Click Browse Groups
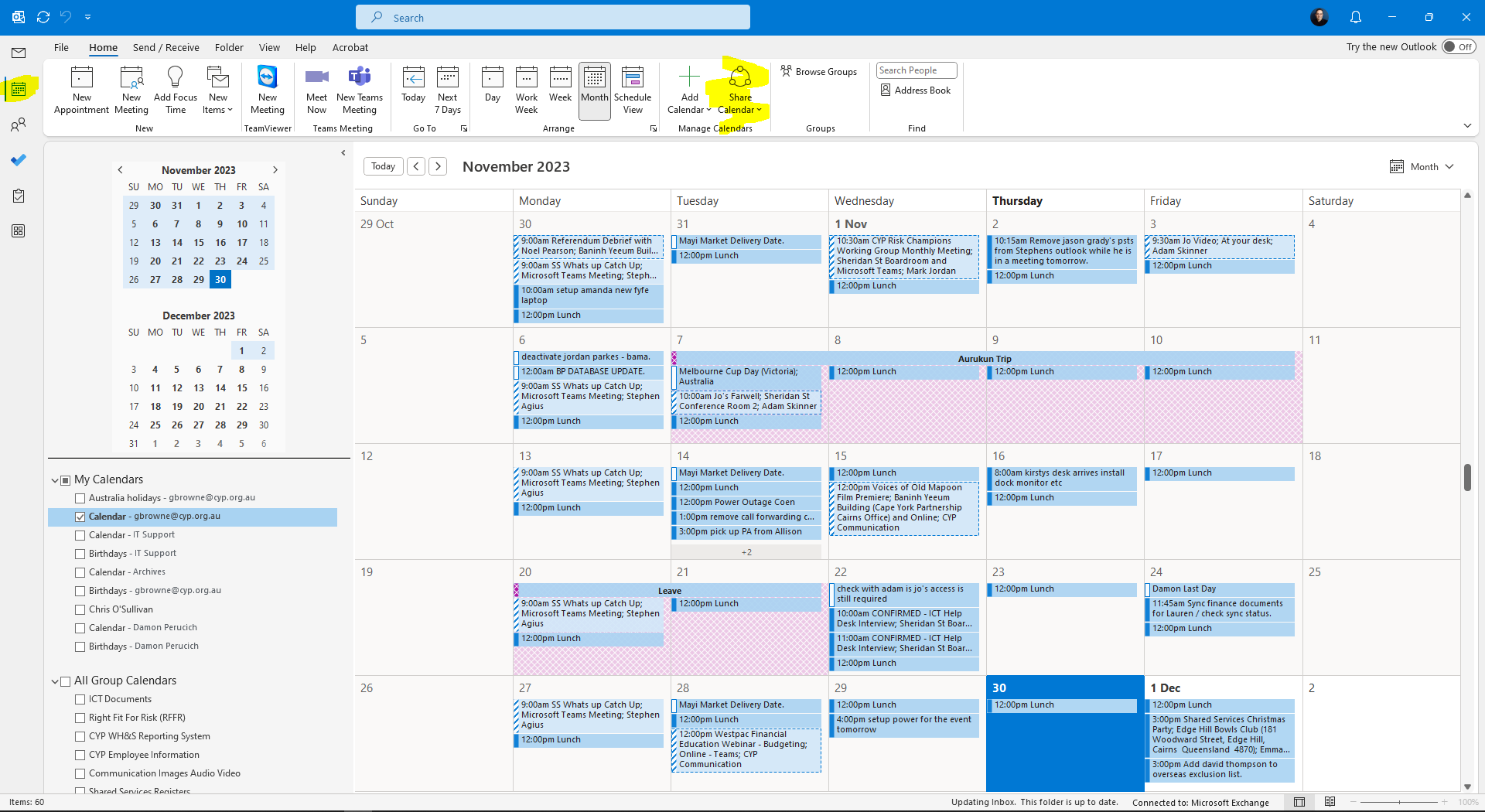Viewport: 1485px width, 812px height. point(819,71)
